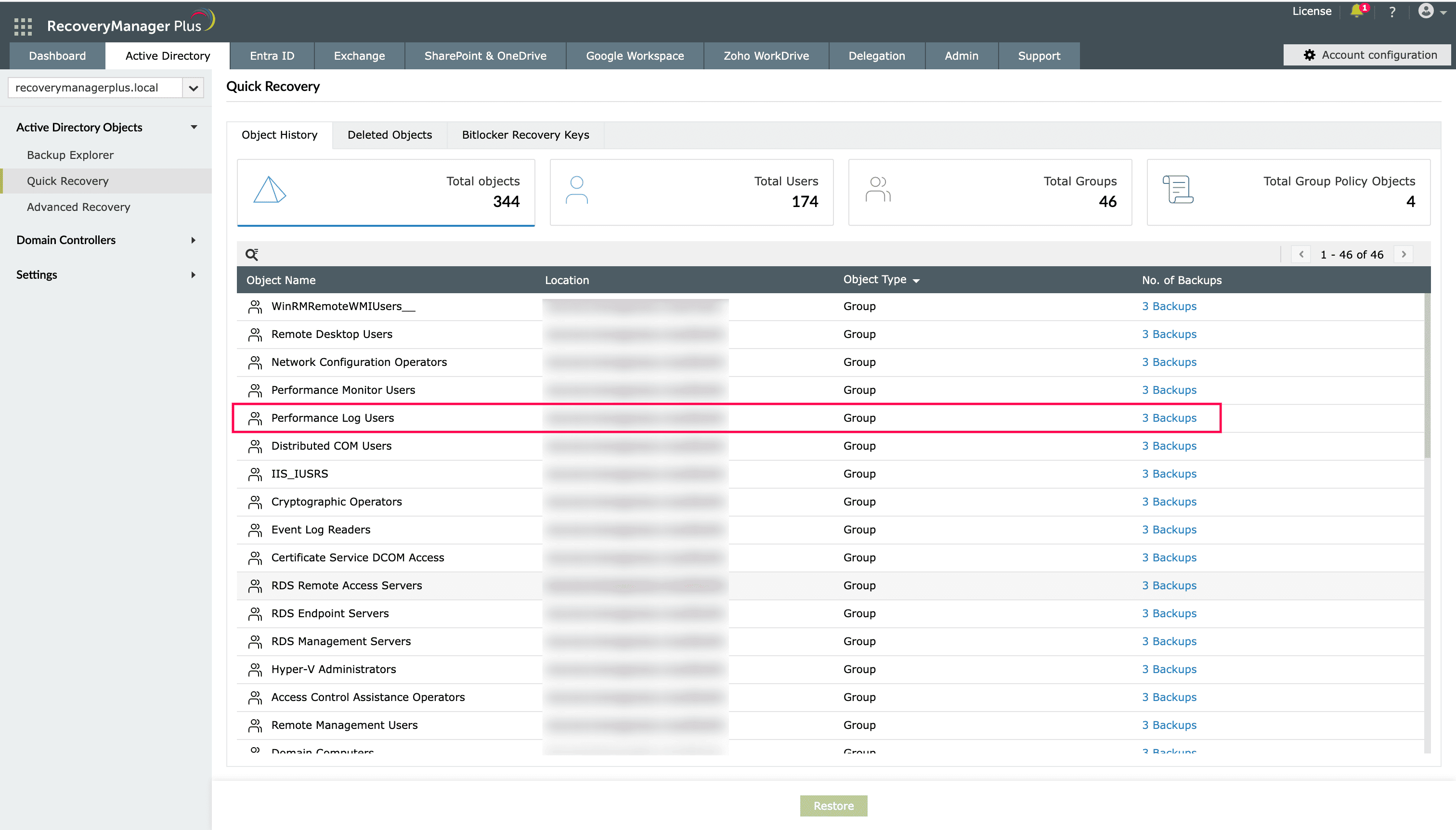
Task: Click the Restore button
Action: [833, 805]
